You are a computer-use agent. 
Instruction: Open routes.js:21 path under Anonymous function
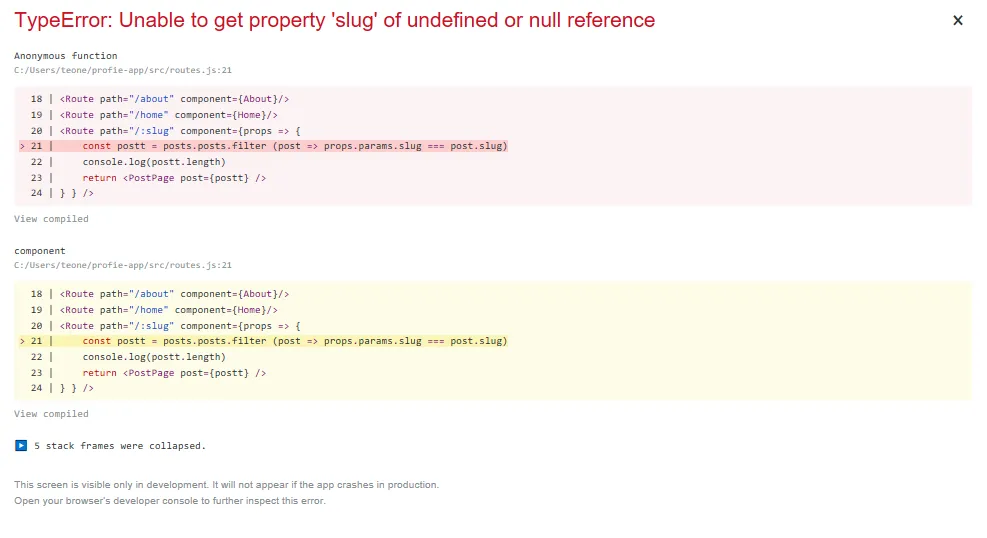coord(123,70)
